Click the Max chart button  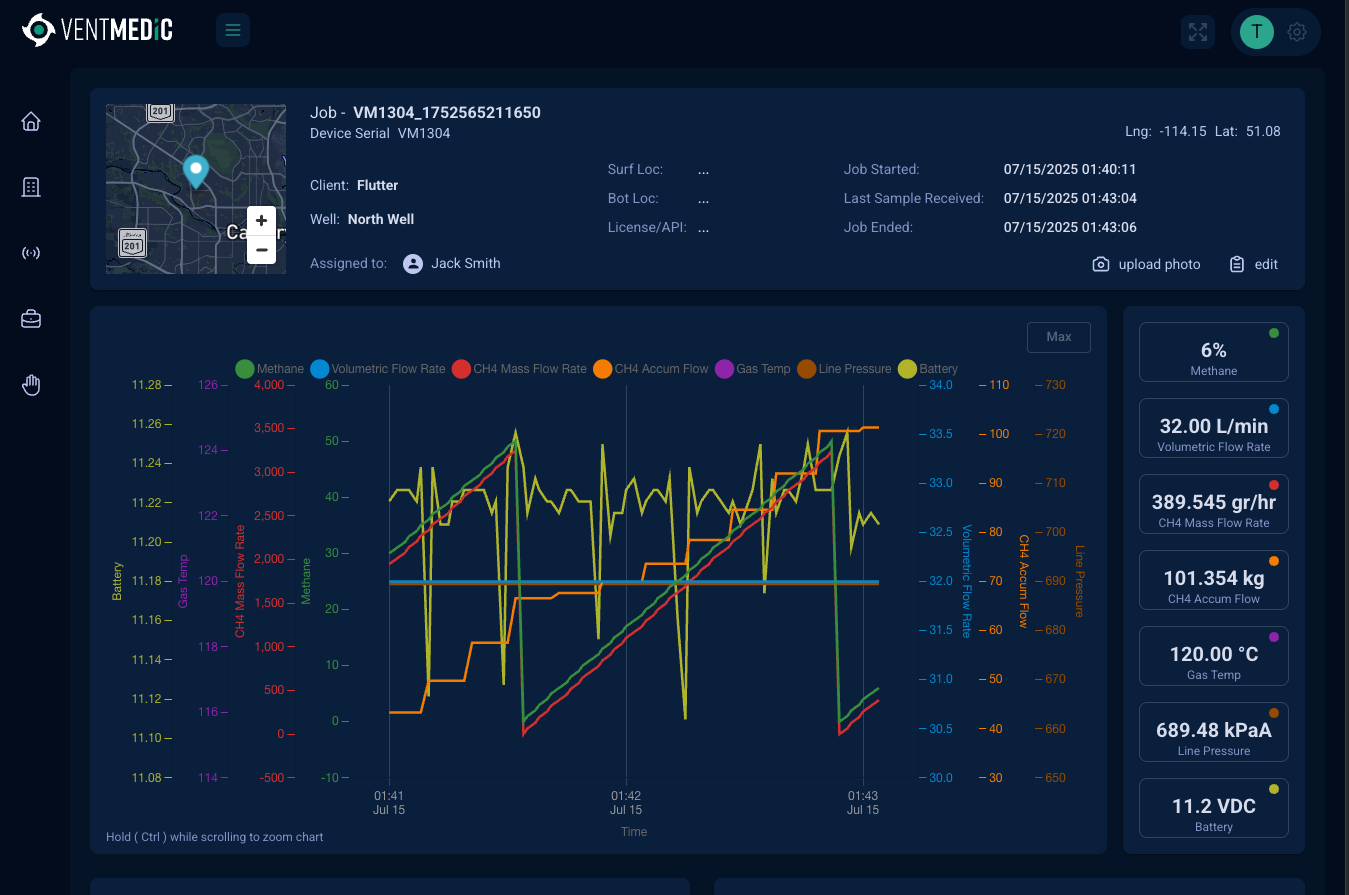coord(1058,337)
